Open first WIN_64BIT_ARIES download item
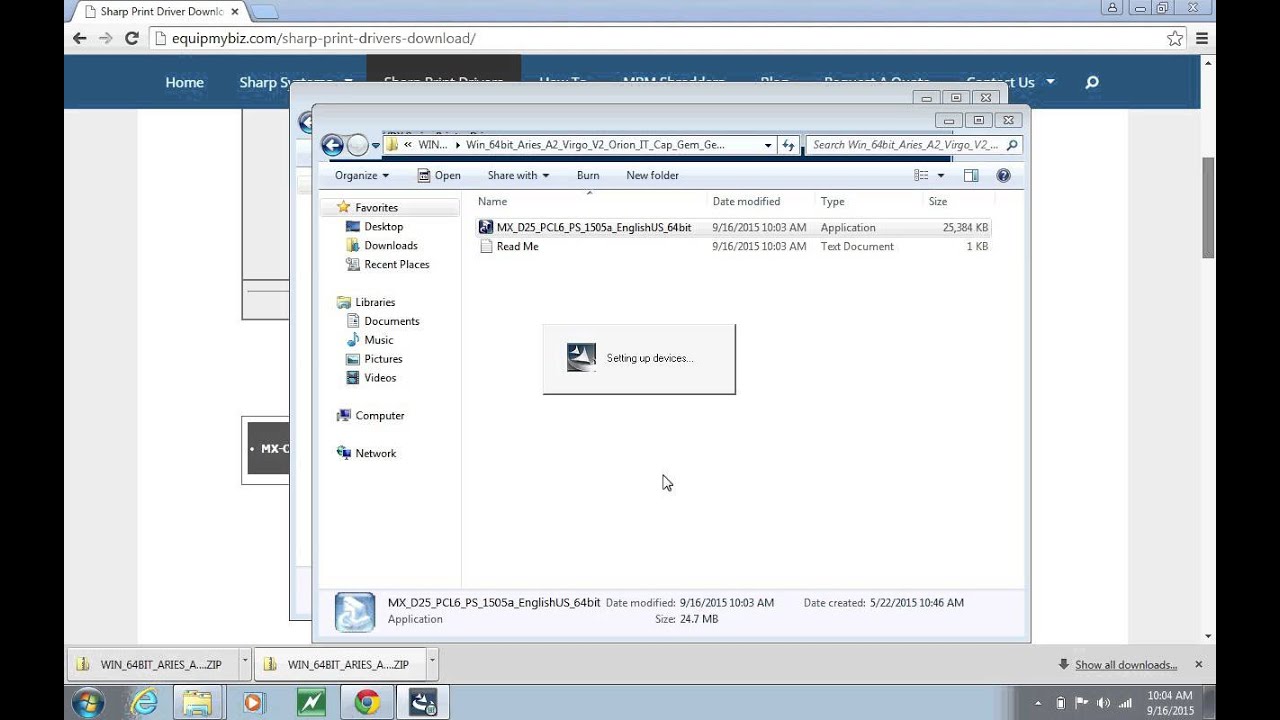 (x=152, y=664)
